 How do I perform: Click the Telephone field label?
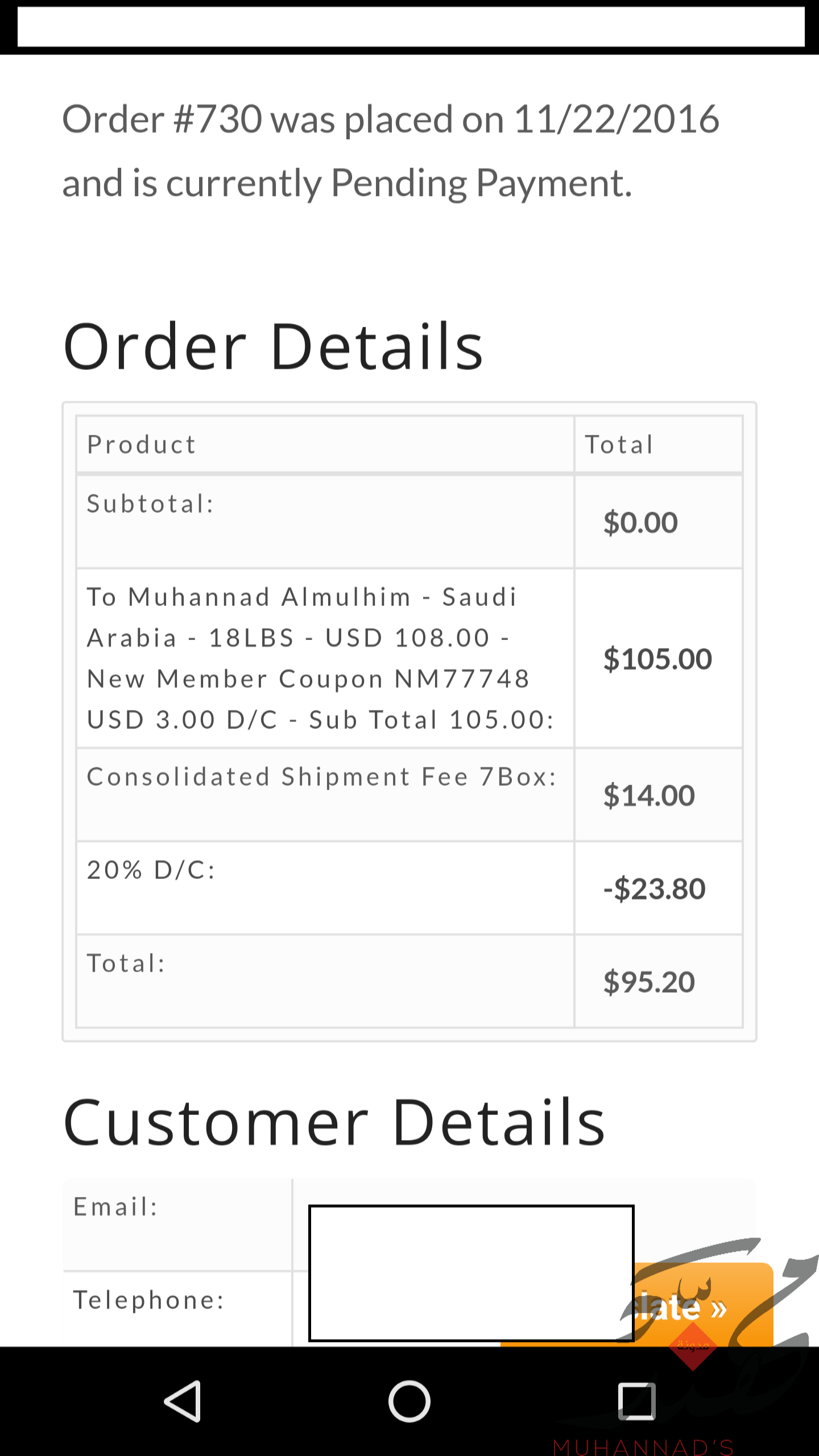pos(149,1301)
